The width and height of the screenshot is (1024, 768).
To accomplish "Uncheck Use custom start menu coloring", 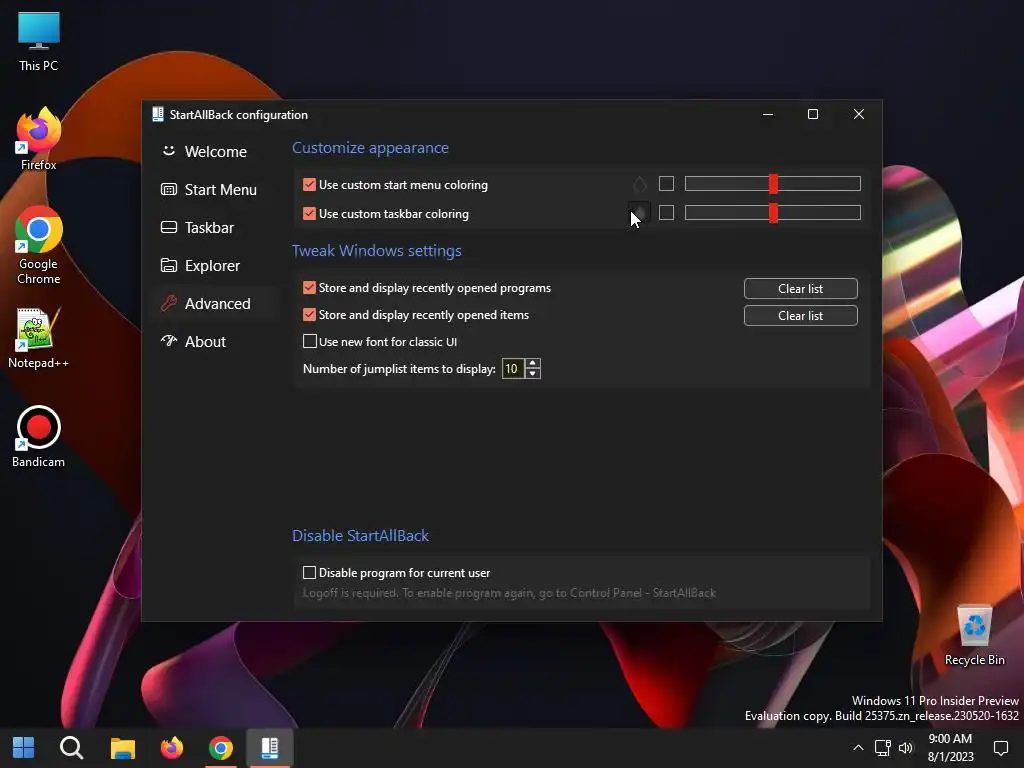I will click(310, 185).
